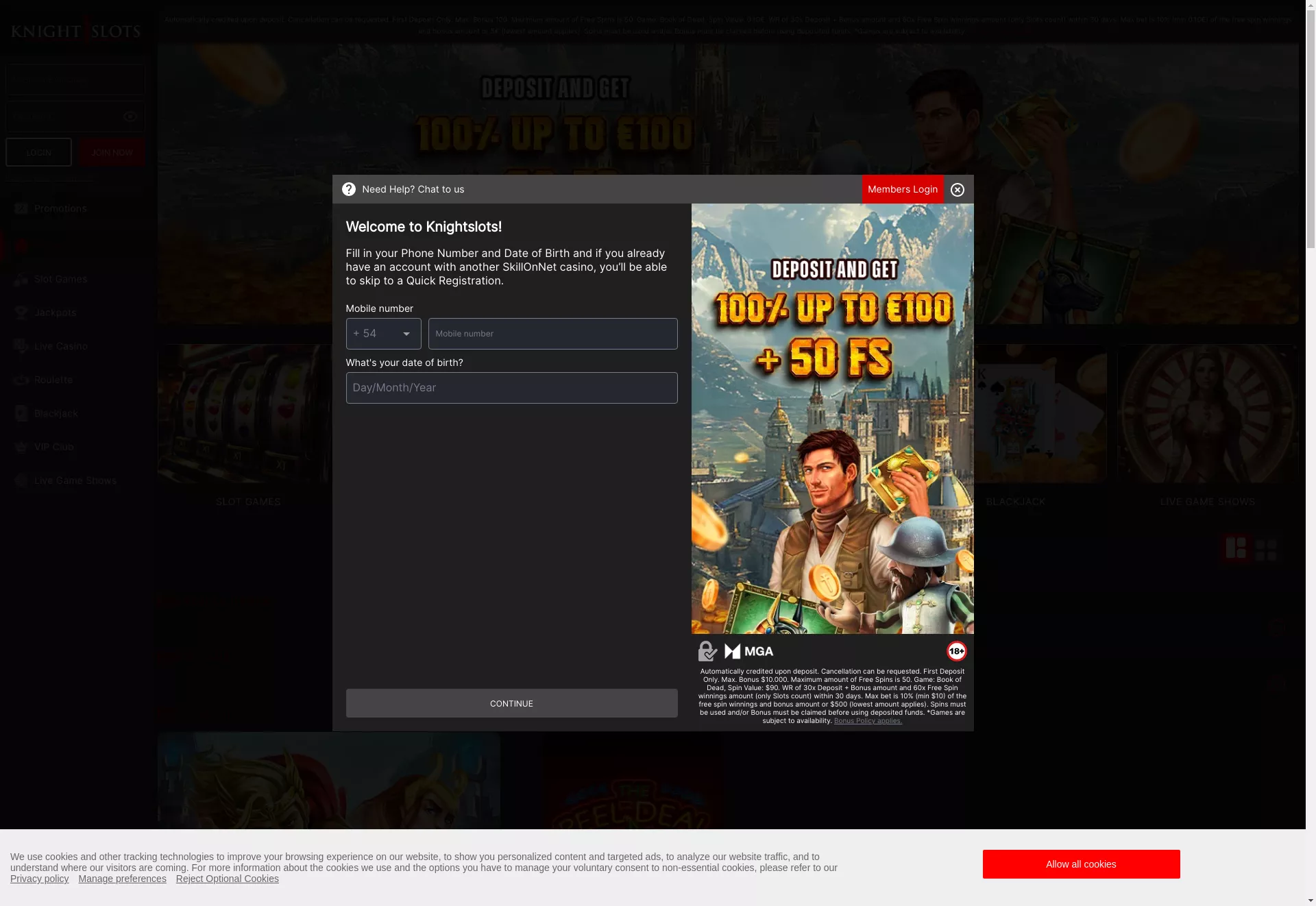Click the Mobile number input field
This screenshot has height=906, width=1316.
coord(552,334)
